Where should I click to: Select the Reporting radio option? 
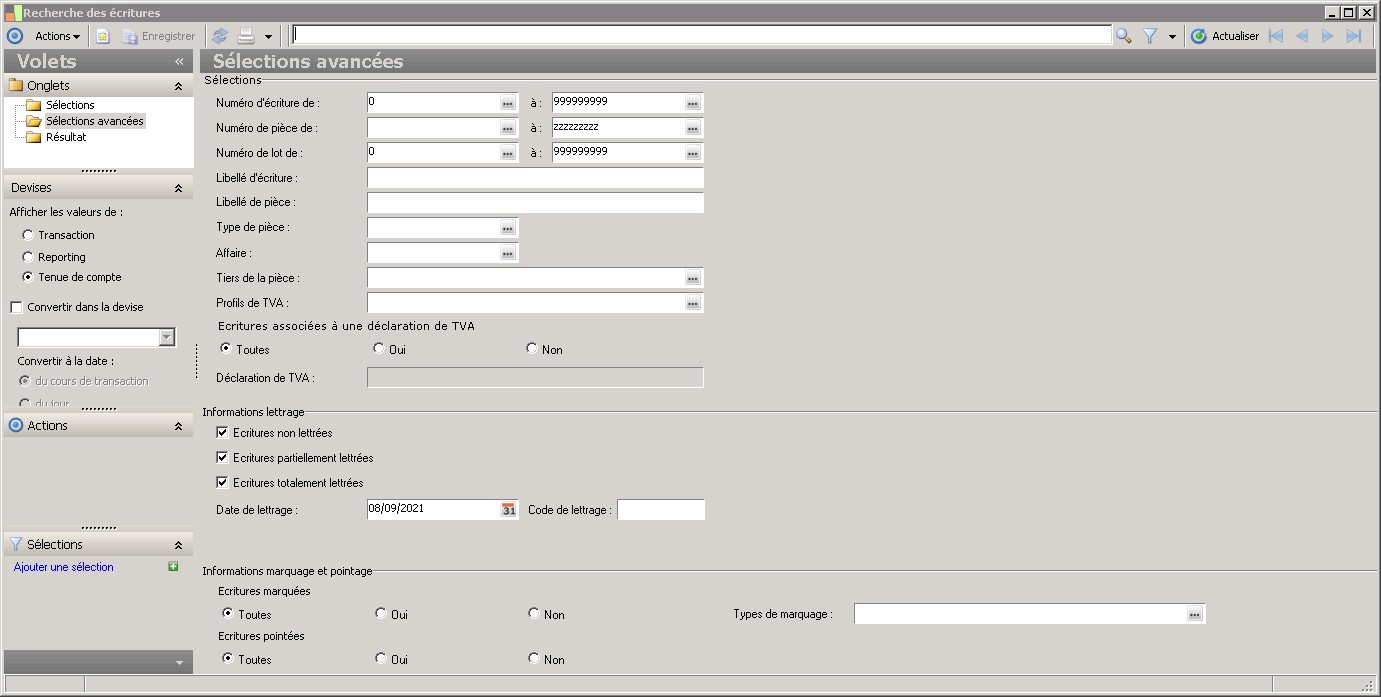click(28, 257)
